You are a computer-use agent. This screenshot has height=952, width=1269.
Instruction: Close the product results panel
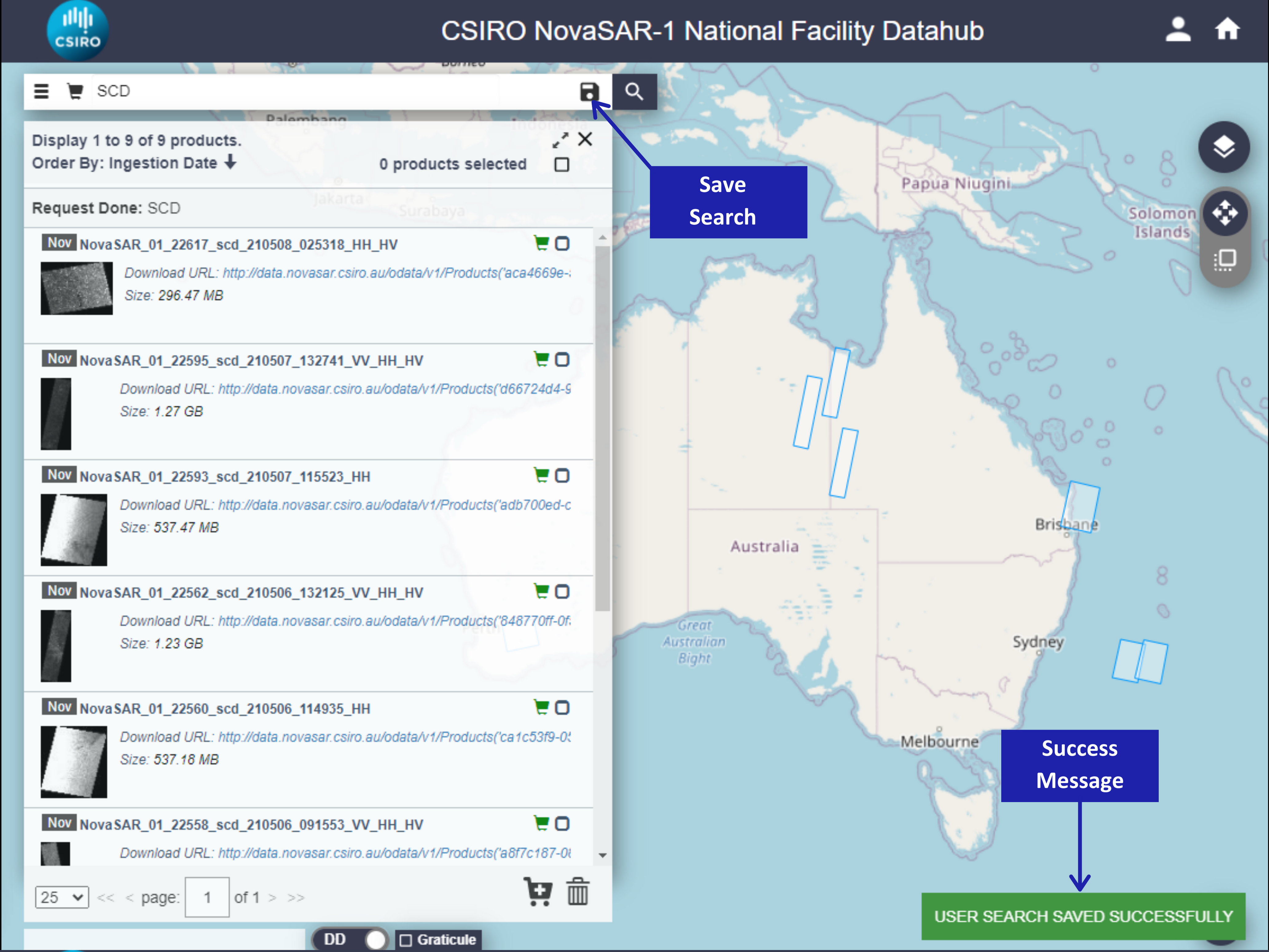pyautogui.click(x=585, y=139)
